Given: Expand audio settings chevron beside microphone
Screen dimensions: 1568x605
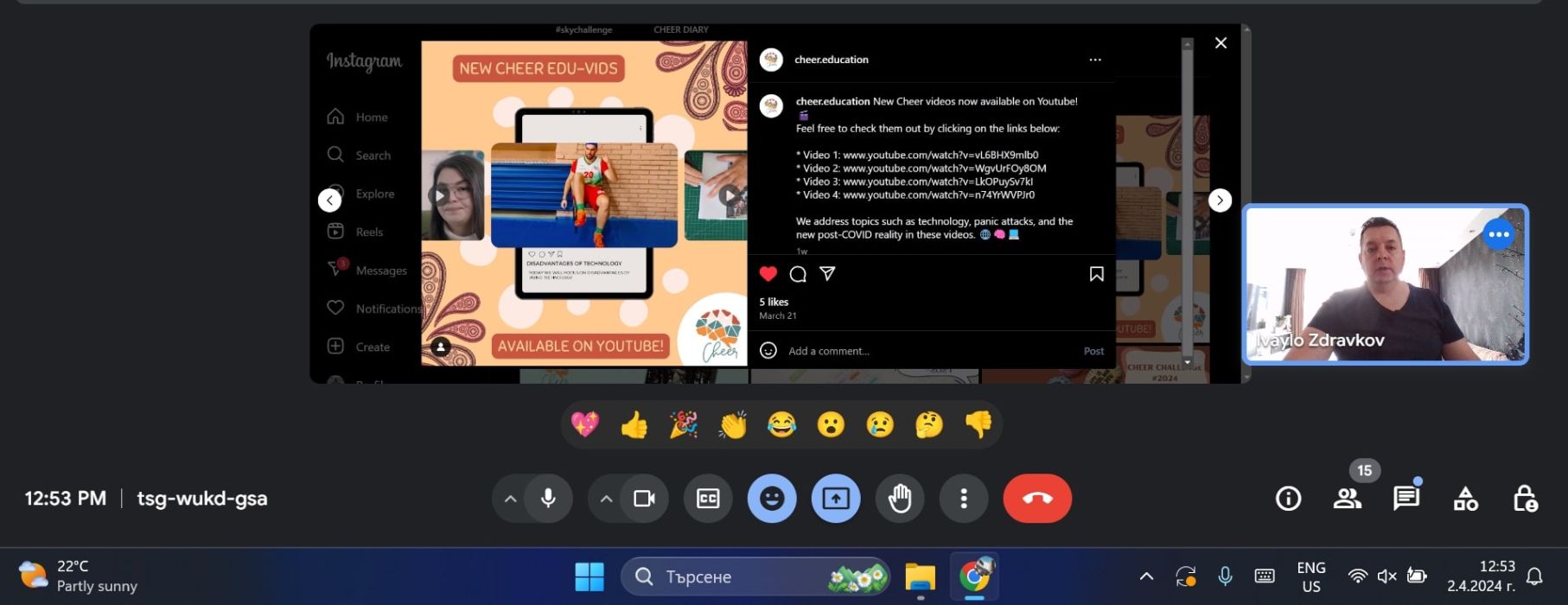Looking at the screenshot, I should pyautogui.click(x=510, y=499).
